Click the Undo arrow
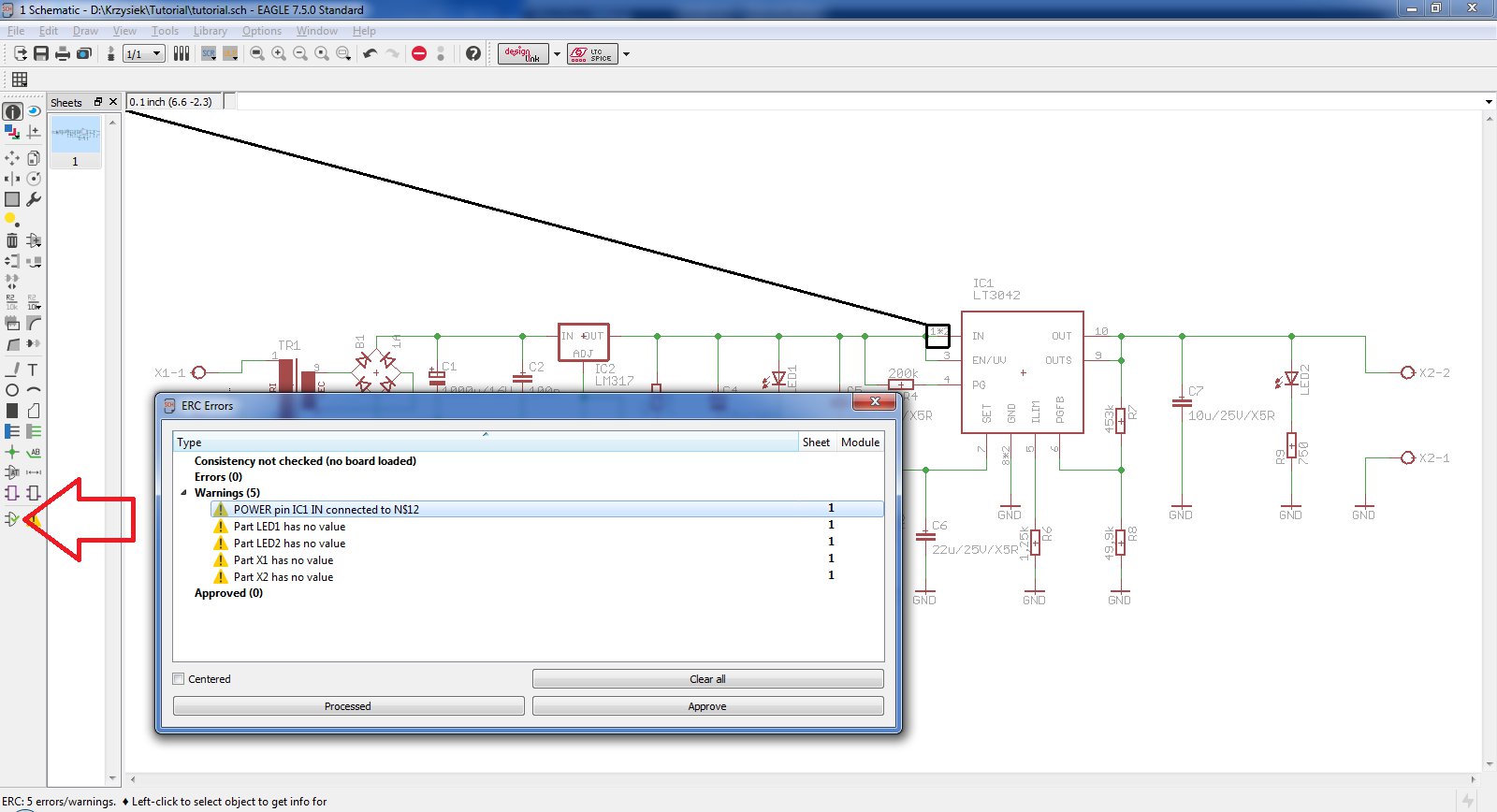This screenshot has height=812, width=1497. pos(371,54)
